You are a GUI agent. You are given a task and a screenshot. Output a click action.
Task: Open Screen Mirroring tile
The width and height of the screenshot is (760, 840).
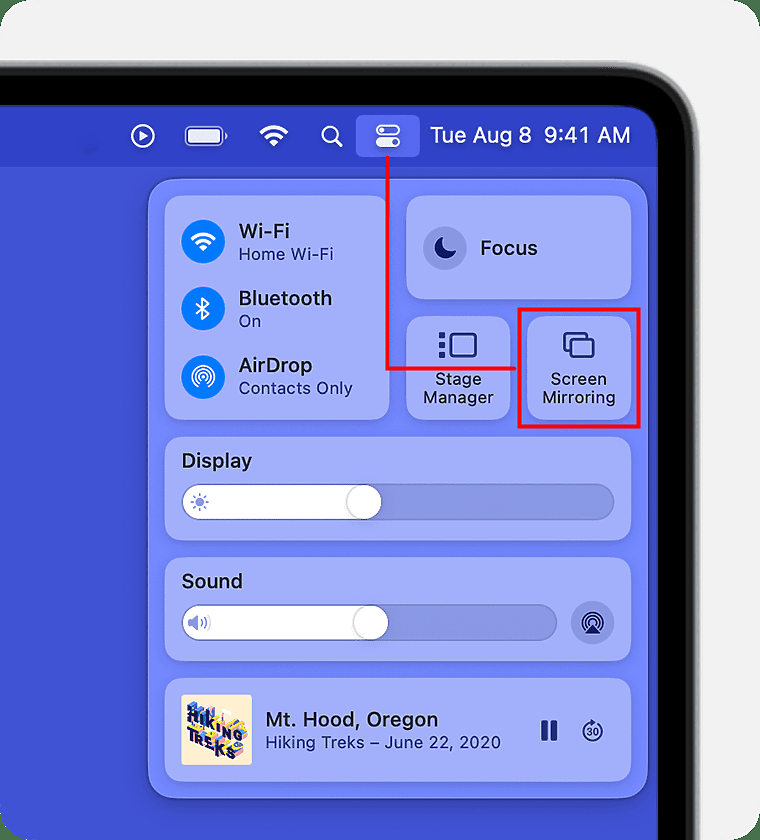[579, 368]
